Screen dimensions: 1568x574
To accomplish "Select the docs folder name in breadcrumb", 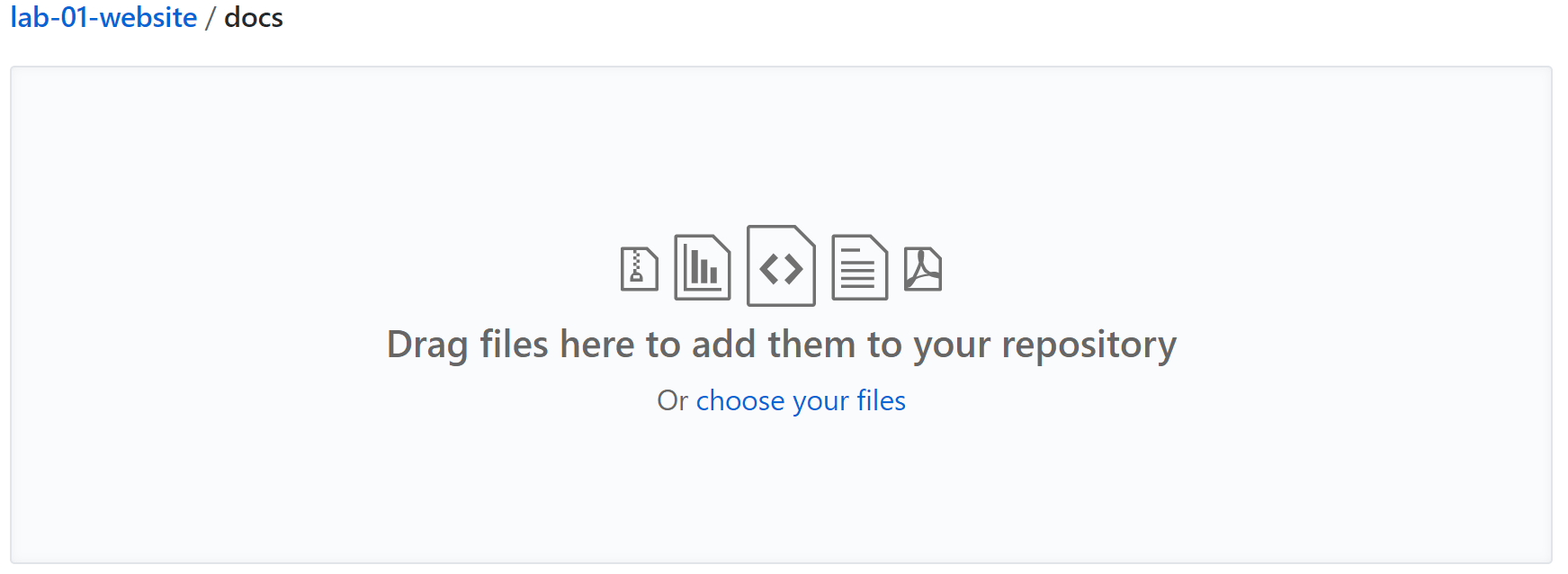I will [x=254, y=18].
